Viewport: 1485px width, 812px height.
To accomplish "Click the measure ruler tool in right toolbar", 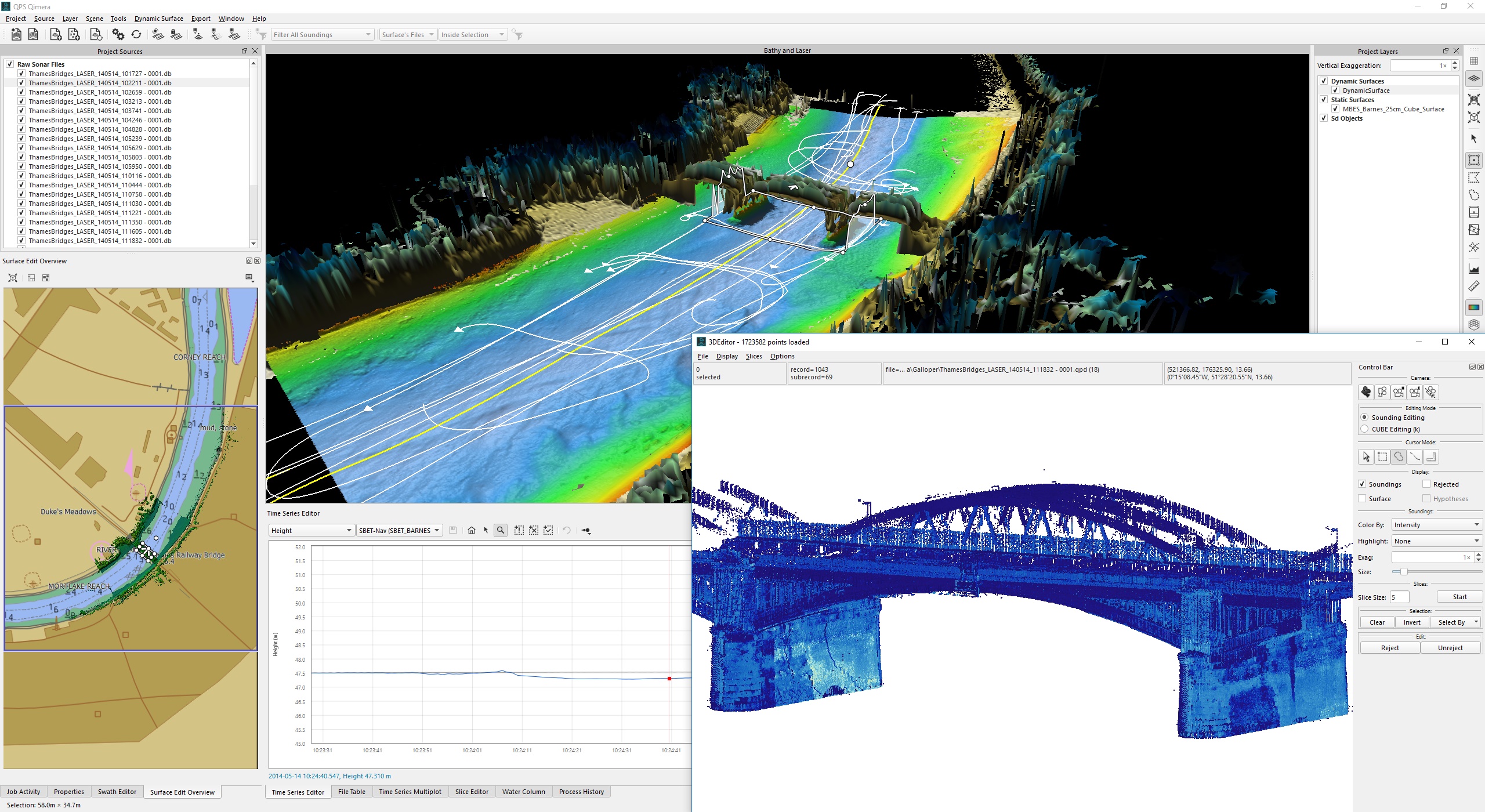I will click(x=1474, y=286).
